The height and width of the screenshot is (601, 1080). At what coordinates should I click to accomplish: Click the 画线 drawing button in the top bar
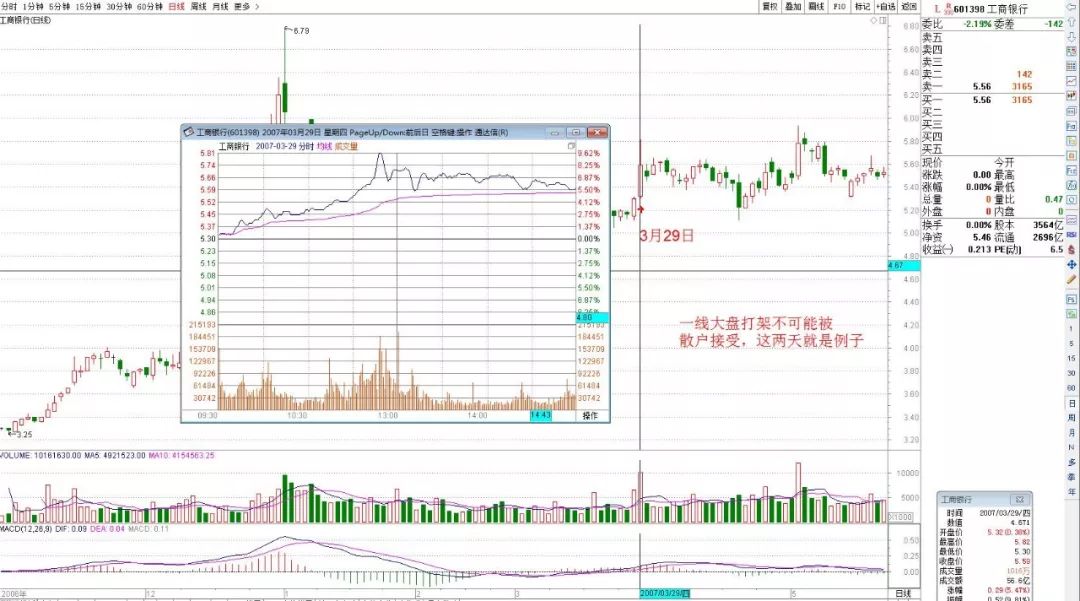click(816, 6)
